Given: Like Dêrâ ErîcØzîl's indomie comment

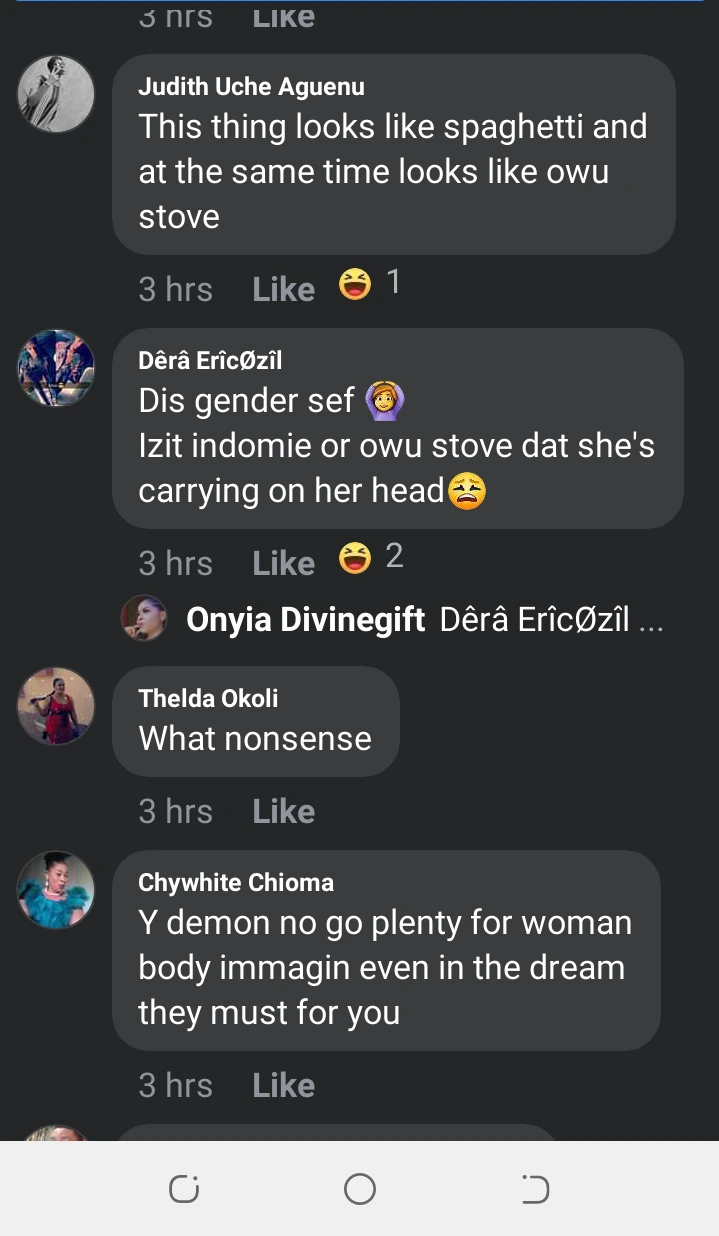Looking at the screenshot, I should pyautogui.click(x=283, y=563).
